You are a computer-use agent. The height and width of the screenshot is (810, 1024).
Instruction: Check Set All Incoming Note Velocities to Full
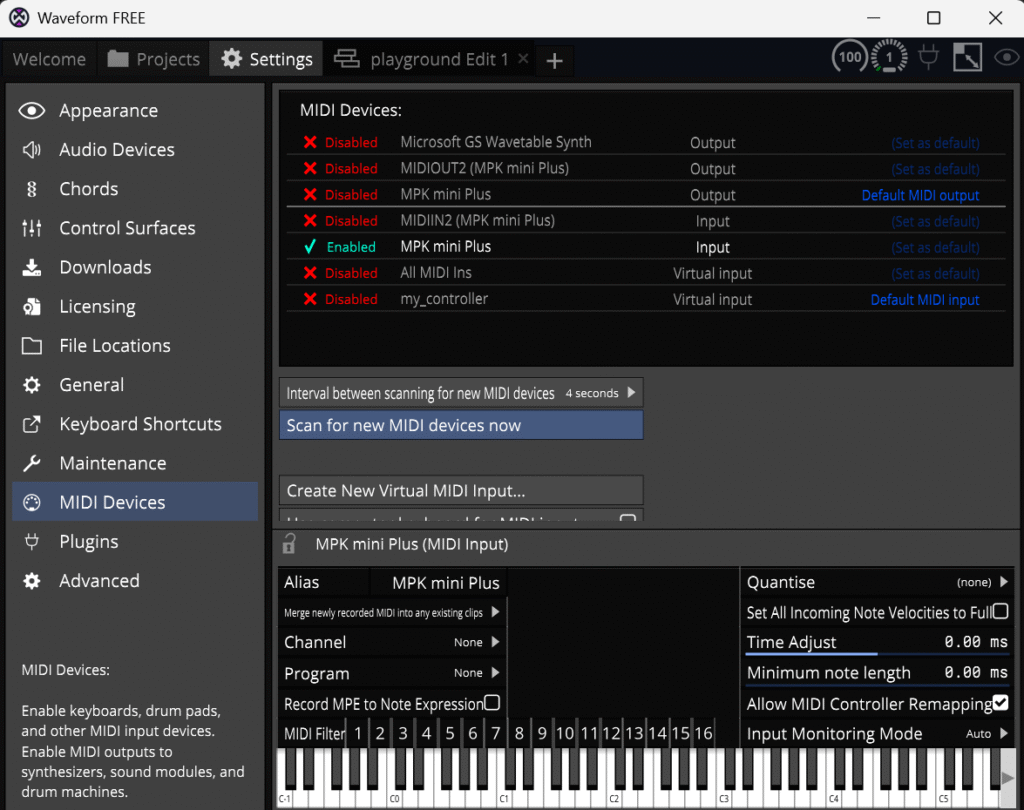pyautogui.click(x=1000, y=611)
